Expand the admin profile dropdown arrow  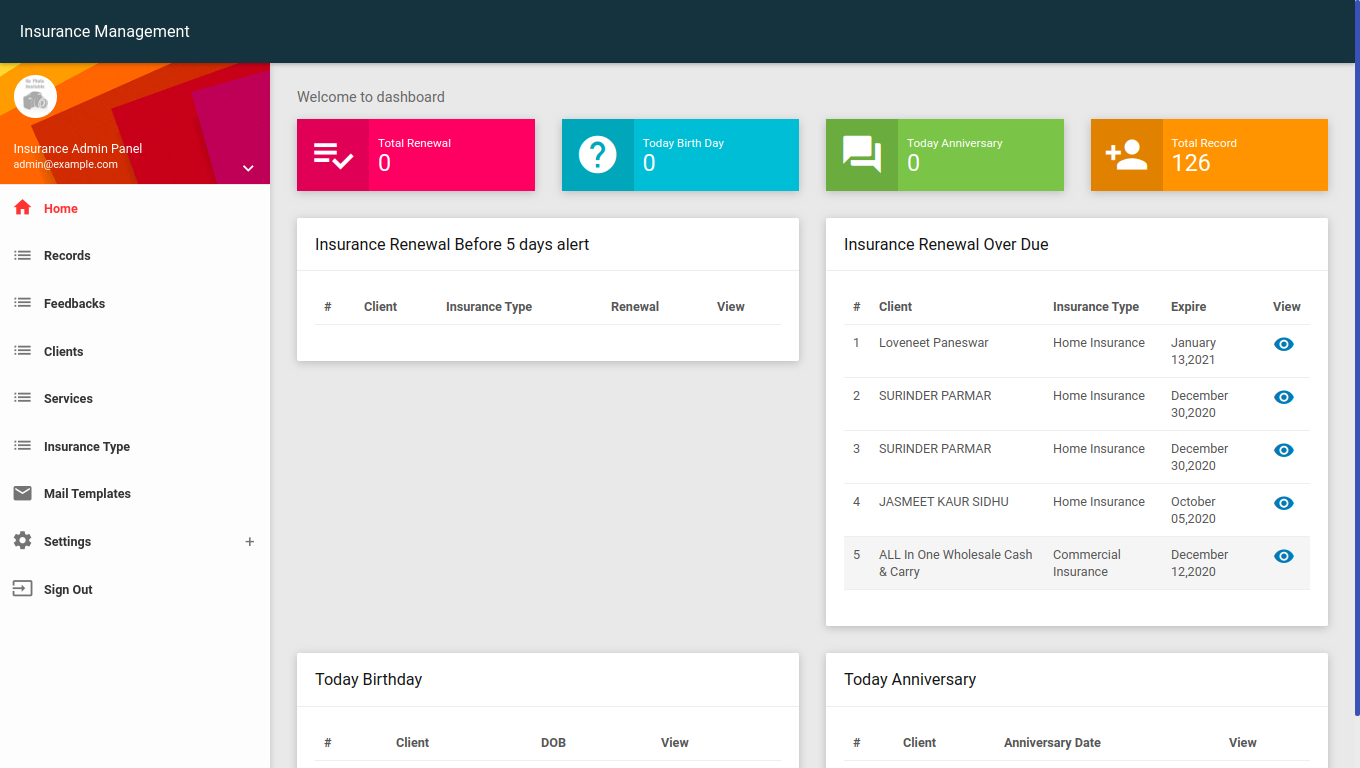[248, 168]
